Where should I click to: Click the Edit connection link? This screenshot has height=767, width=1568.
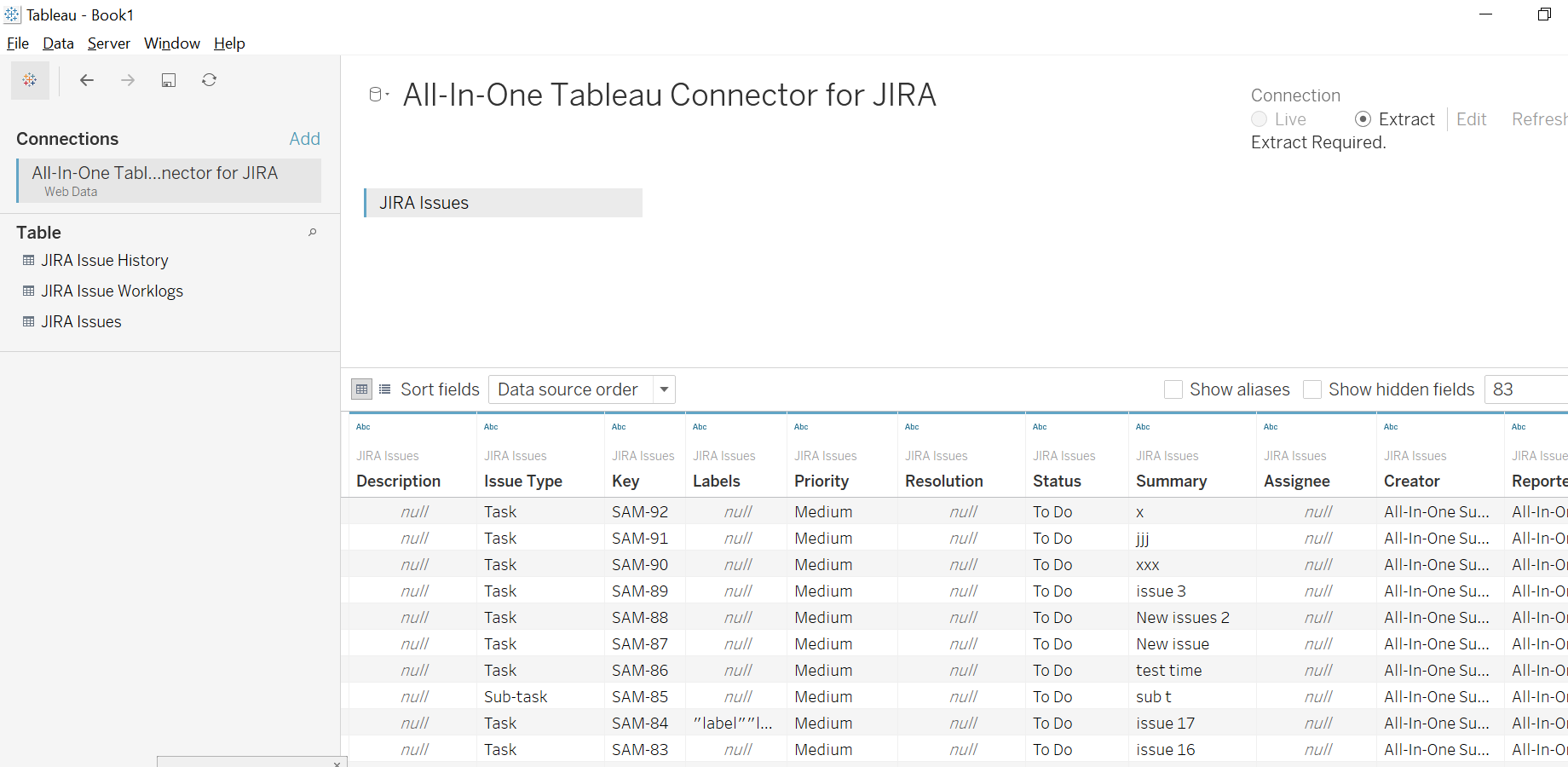(1472, 119)
